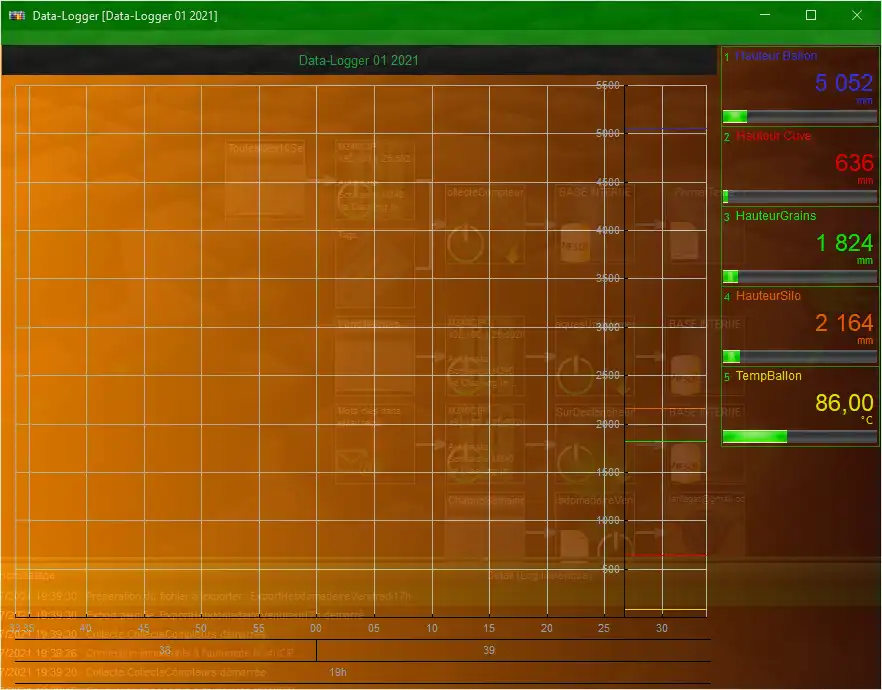Click the 2000 label on the Y axis
This screenshot has height=690, width=882.
608,424
